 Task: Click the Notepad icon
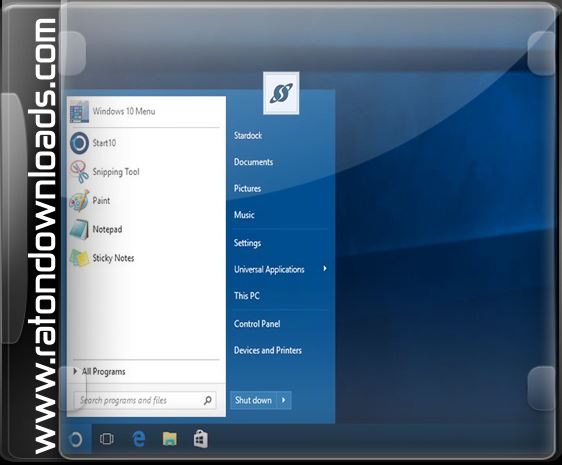click(x=79, y=229)
